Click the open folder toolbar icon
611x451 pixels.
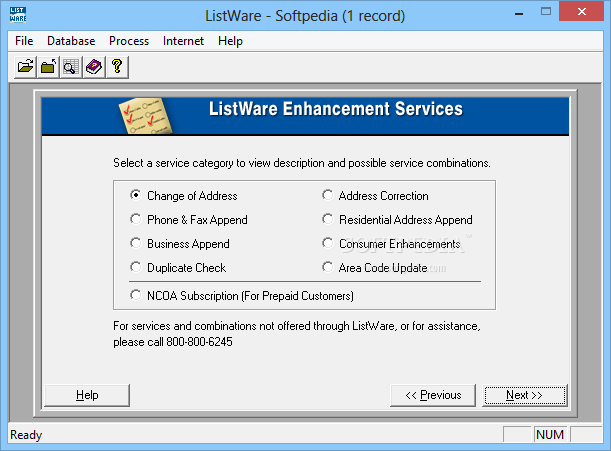(x=25, y=67)
